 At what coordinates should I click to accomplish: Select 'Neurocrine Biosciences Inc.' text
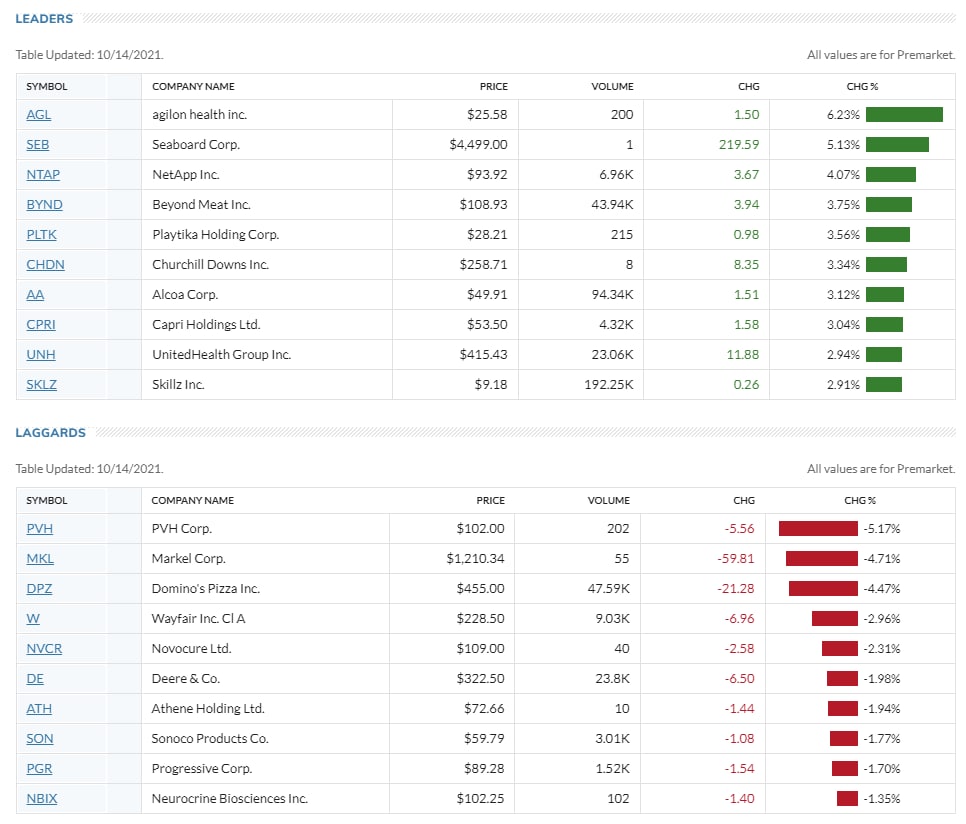[x=230, y=799]
